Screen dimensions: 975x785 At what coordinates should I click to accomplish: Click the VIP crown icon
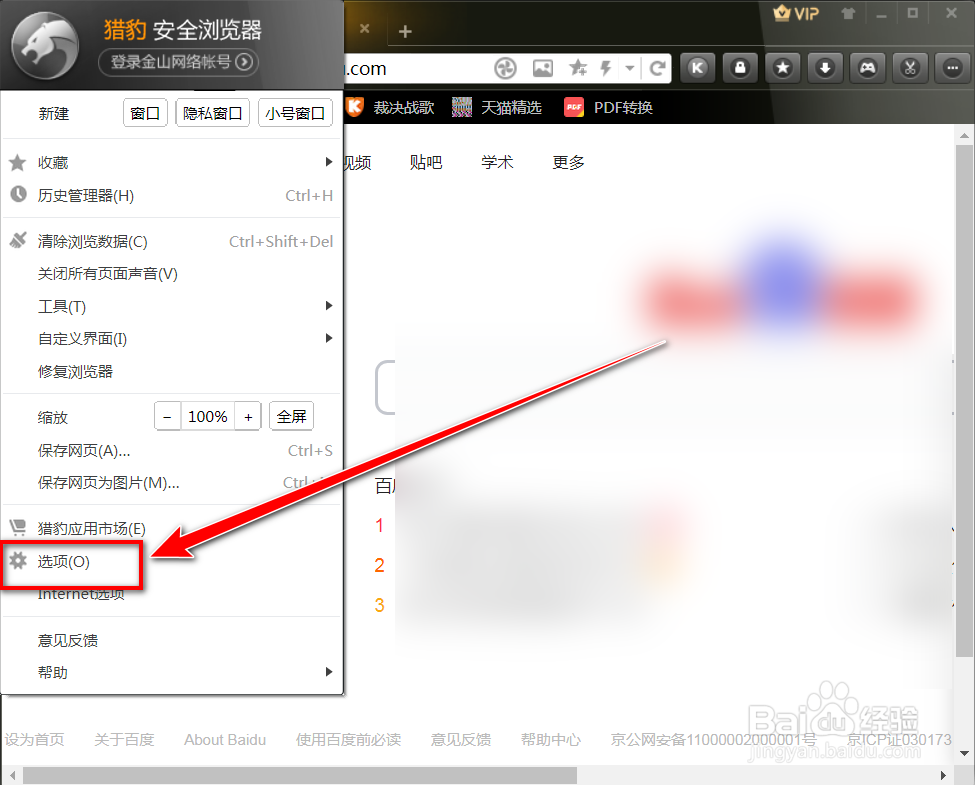[797, 13]
